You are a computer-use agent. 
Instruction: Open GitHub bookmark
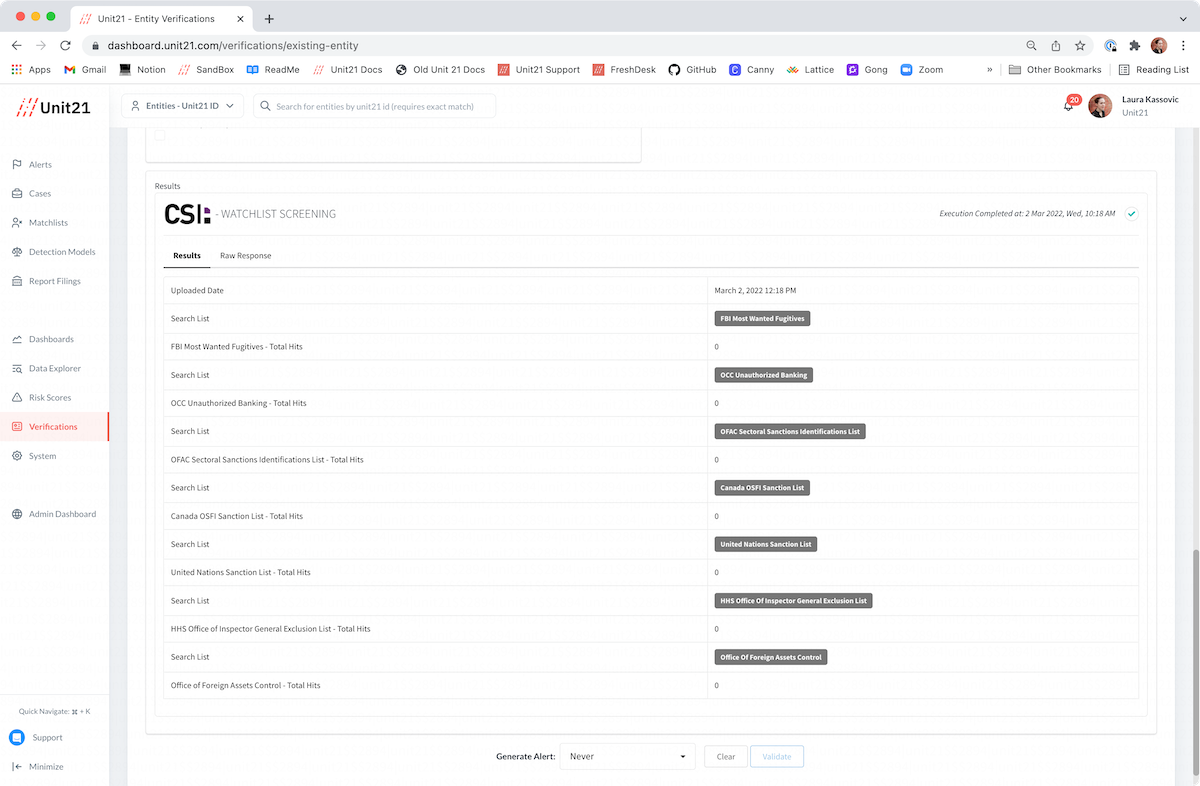(x=692, y=70)
